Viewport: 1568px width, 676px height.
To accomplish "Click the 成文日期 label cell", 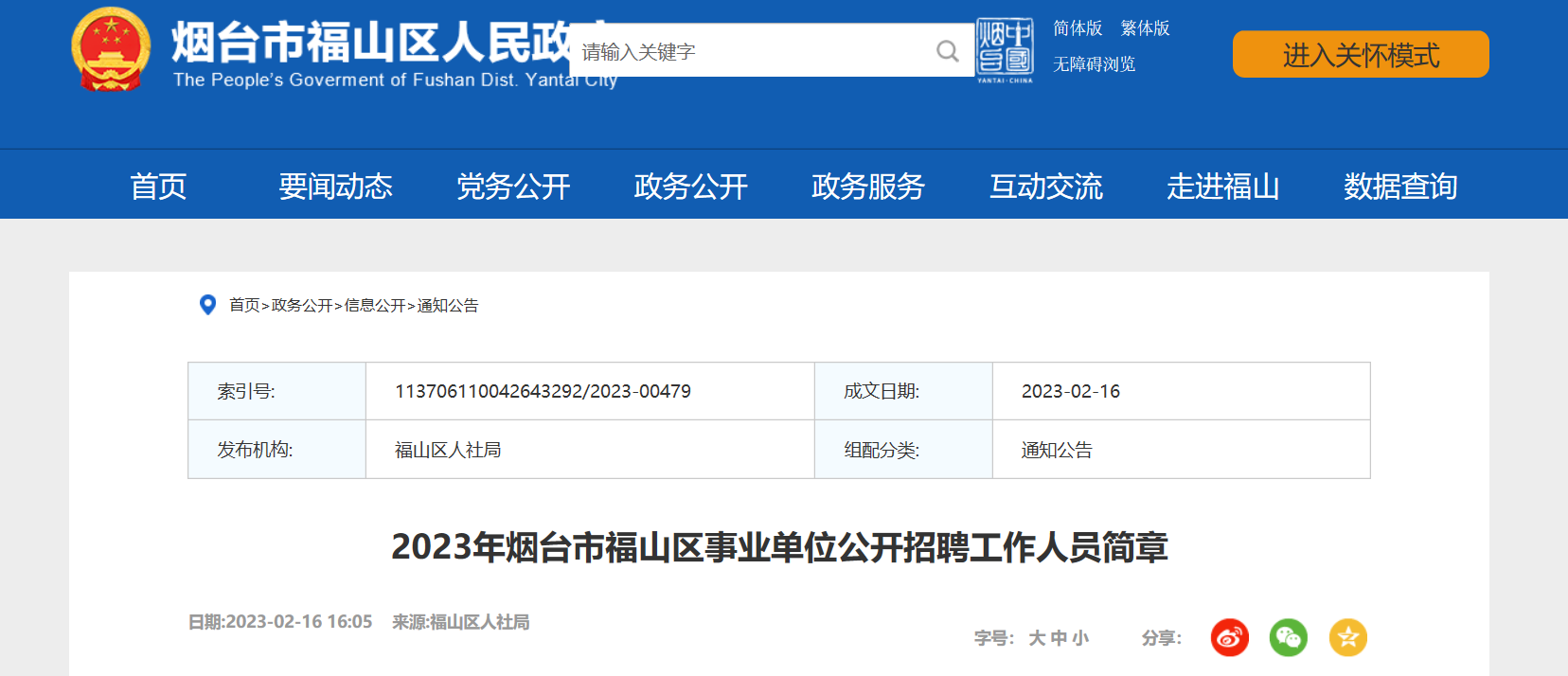I will pos(903,391).
